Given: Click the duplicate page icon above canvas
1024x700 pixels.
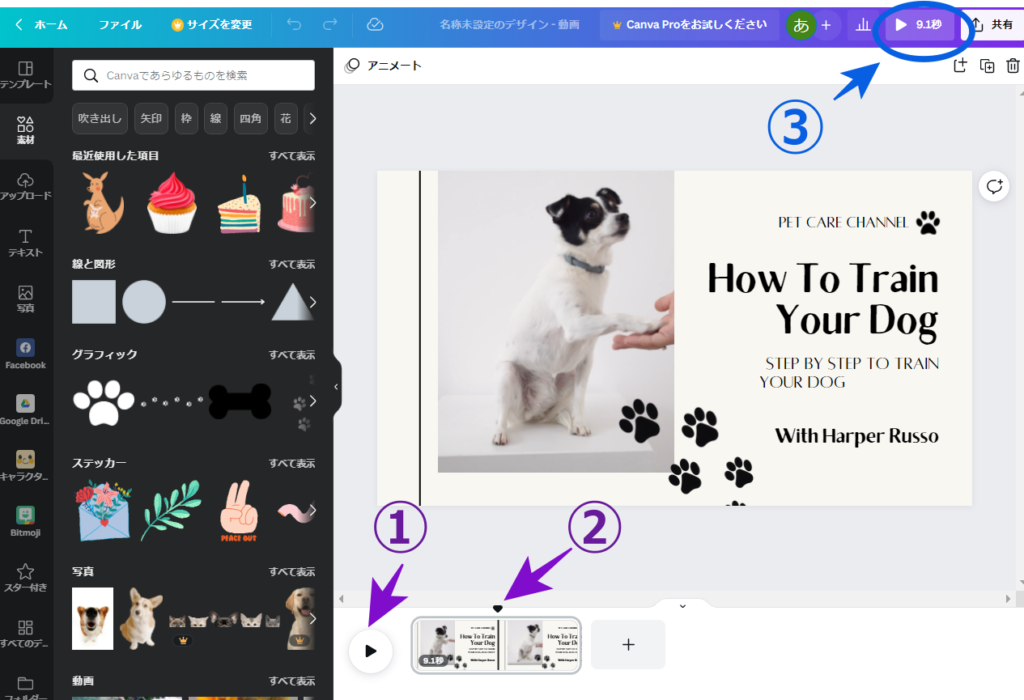Looking at the screenshot, I should coord(987,65).
